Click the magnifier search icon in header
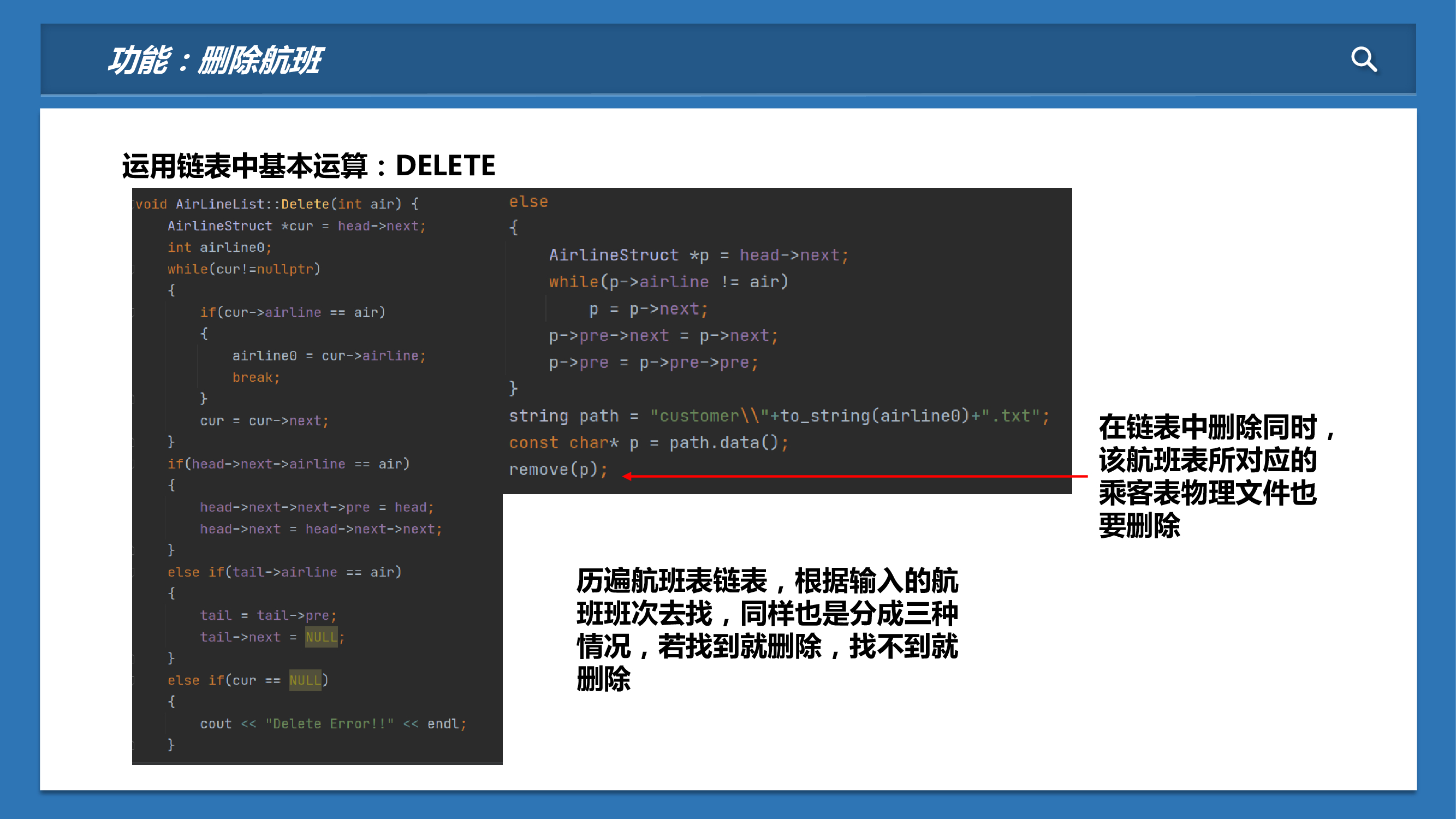Image resolution: width=1456 pixels, height=819 pixels. point(1364,60)
